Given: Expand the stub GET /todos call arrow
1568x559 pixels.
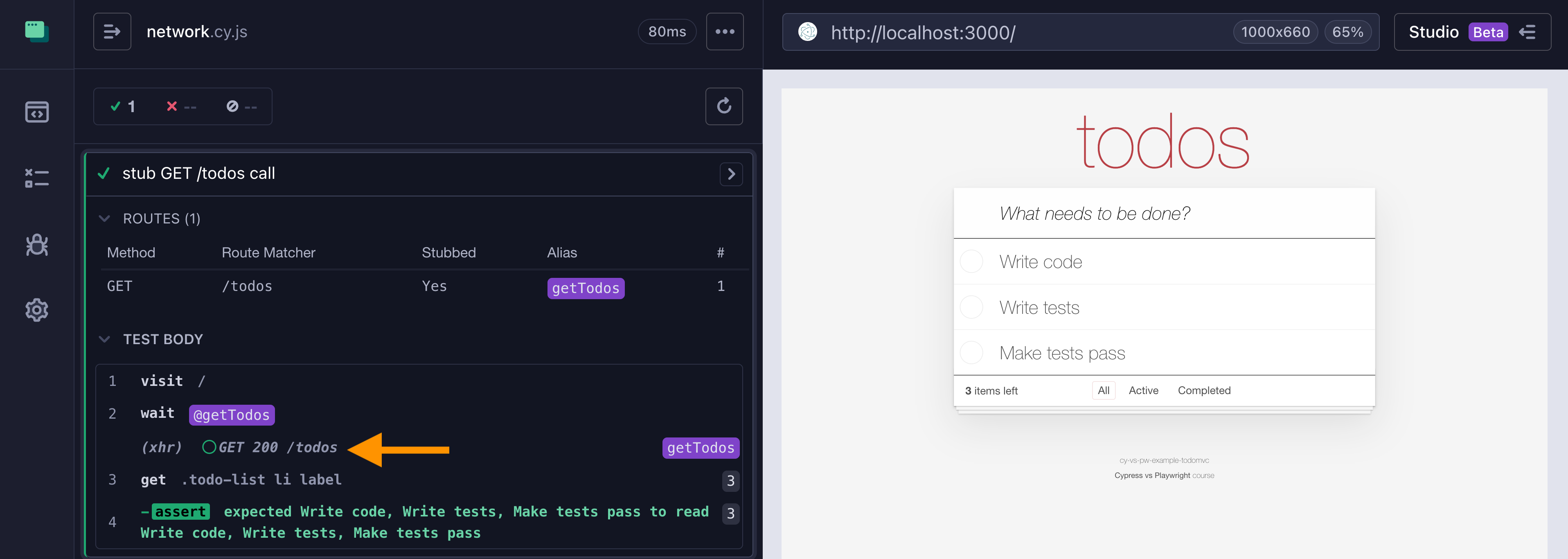Looking at the screenshot, I should coord(731,174).
